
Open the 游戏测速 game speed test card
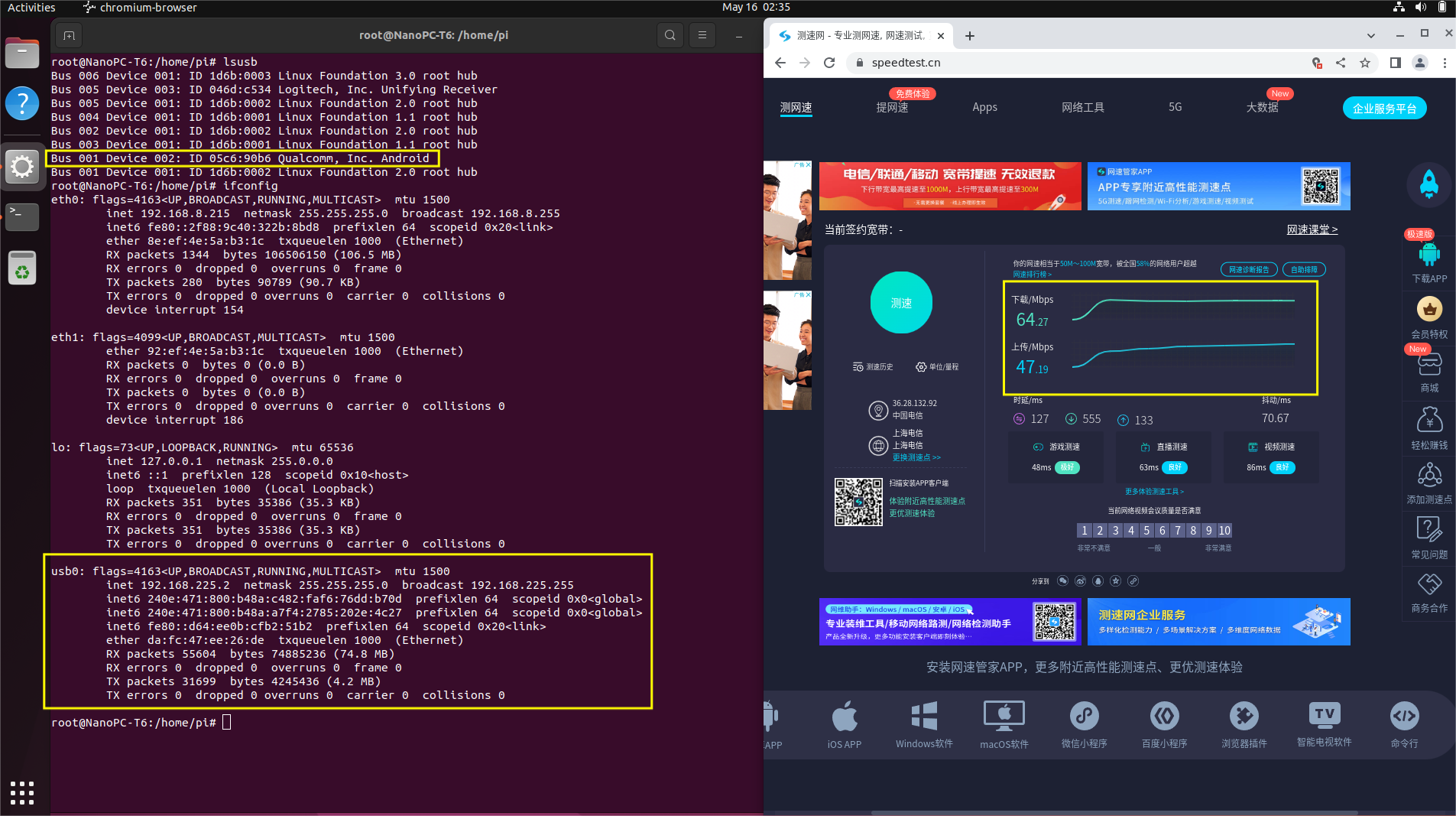1056,457
